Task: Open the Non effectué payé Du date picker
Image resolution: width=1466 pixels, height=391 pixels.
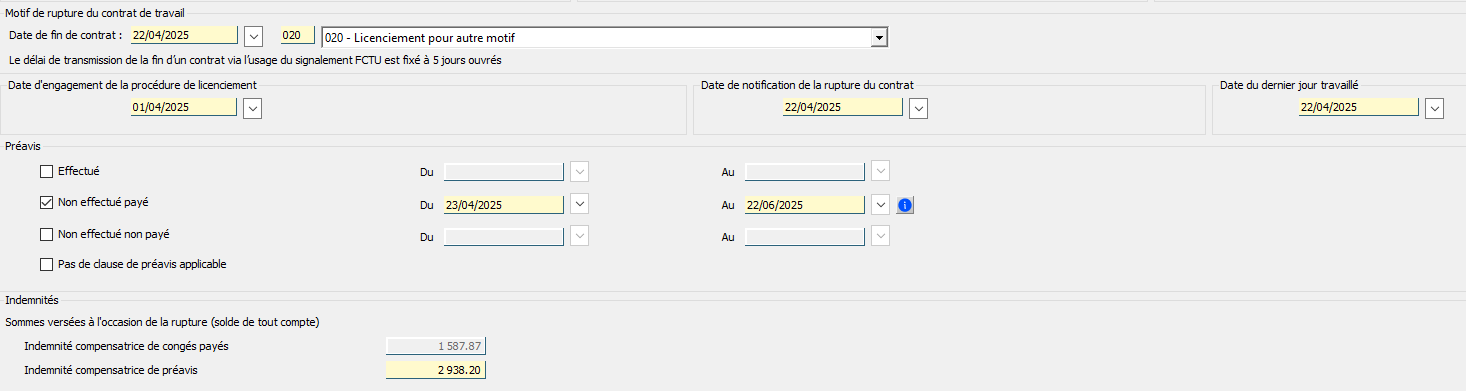Action: click(x=580, y=204)
